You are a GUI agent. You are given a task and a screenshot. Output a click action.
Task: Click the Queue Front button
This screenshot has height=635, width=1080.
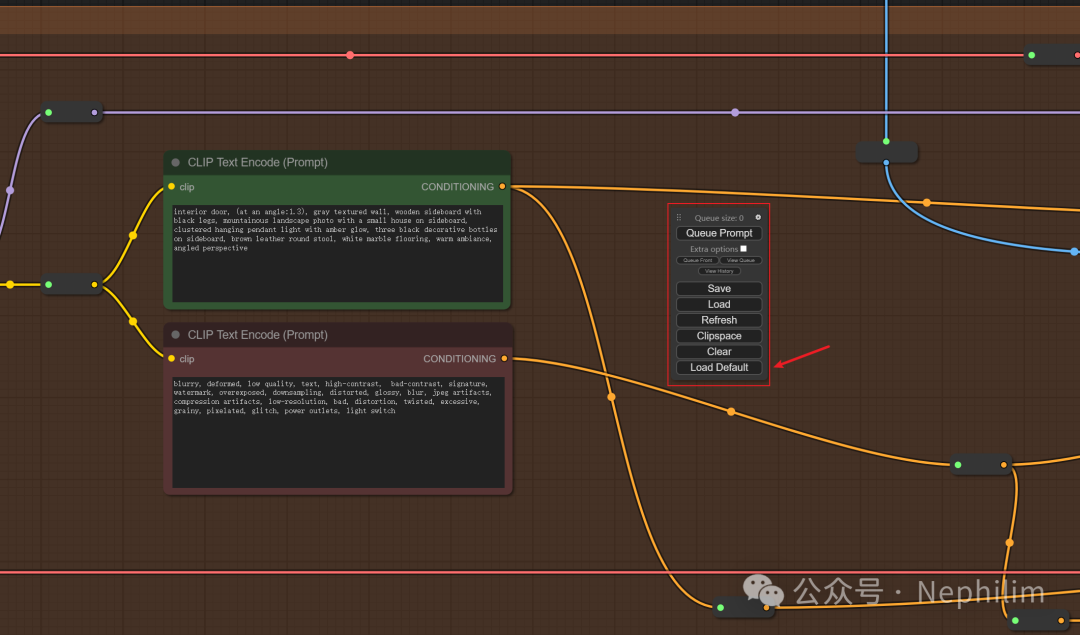[x=698, y=260]
